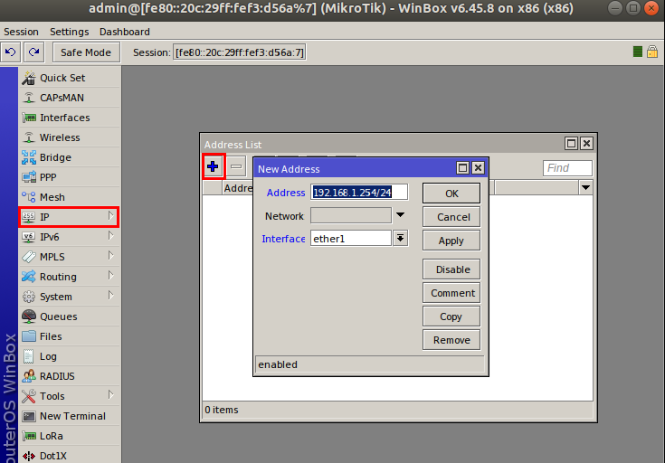Viewport: 665px width, 463px height.
Task: Open Files from sidebar
Action: [x=70, y=337]
